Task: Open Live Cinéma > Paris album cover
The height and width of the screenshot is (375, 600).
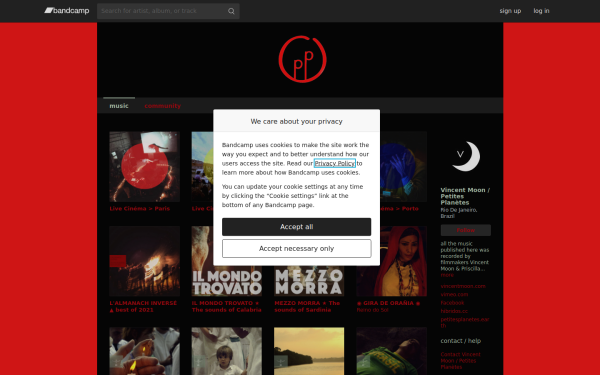Action: point(144,166)
